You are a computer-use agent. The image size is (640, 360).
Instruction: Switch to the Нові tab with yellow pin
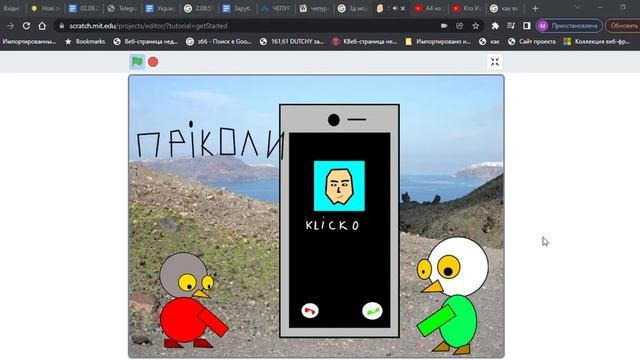pos(45,8)
